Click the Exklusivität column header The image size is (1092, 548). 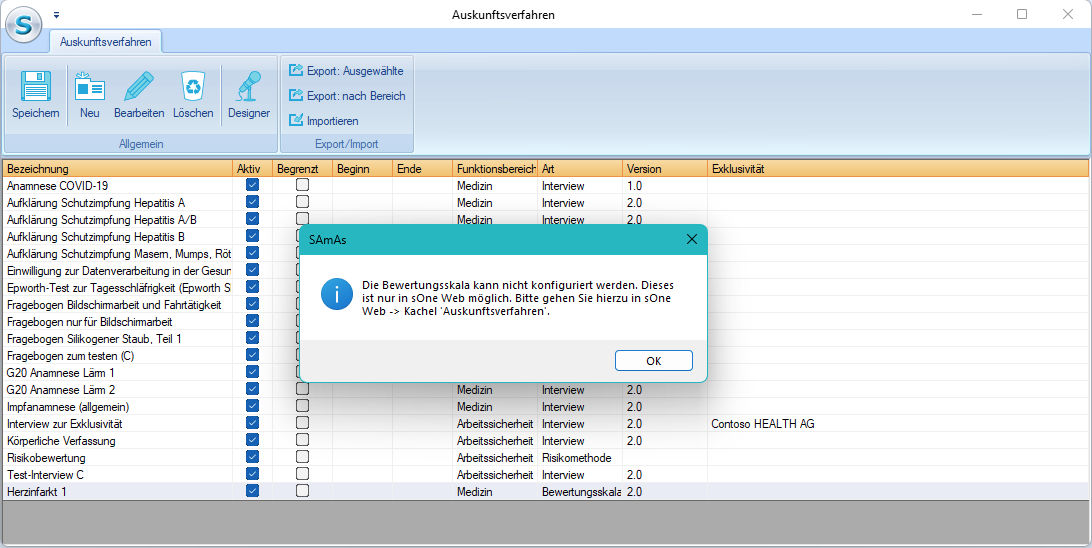(x=898, y=169)
